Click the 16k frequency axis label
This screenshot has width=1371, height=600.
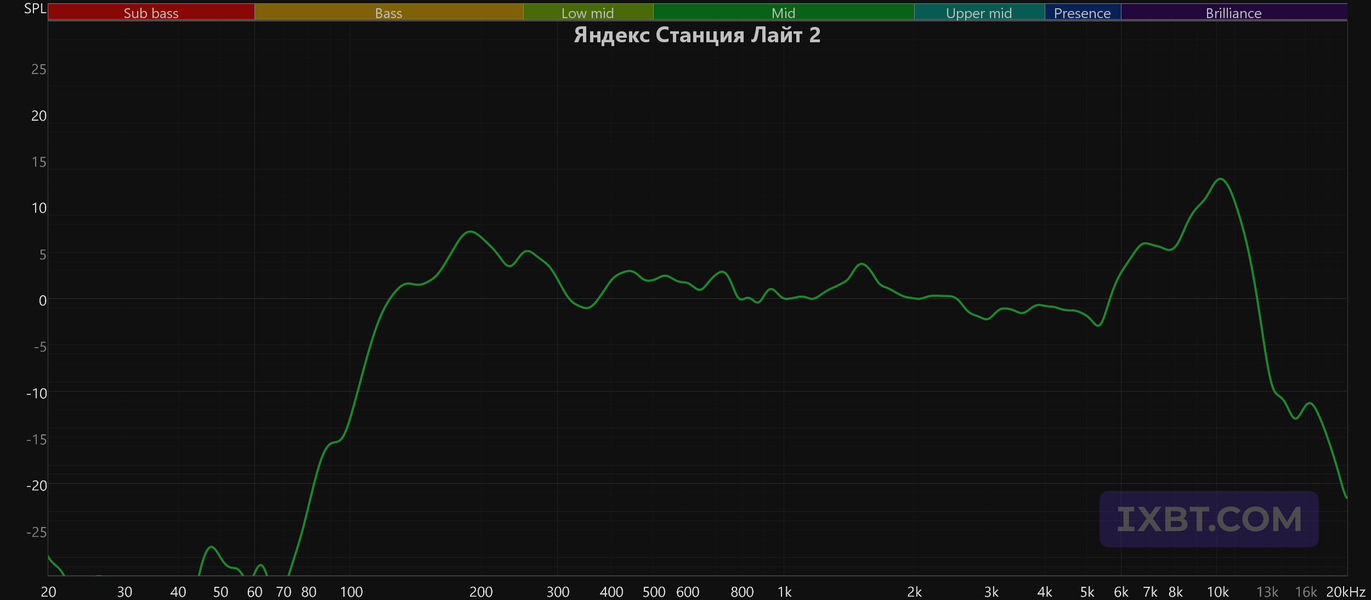(1306, 591)
